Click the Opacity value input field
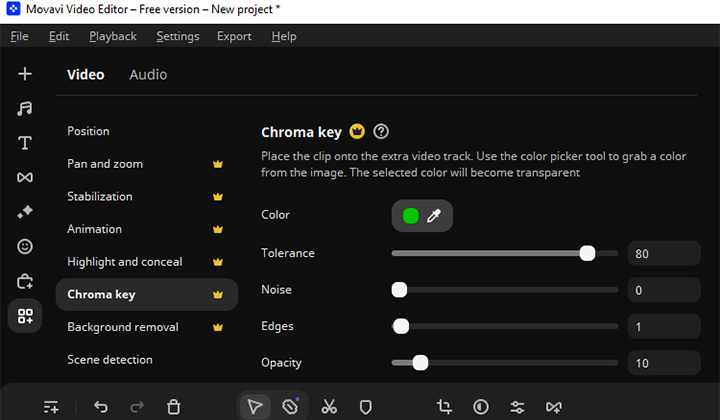Viewport: 720px width, 420px height. tap(663, 363)
